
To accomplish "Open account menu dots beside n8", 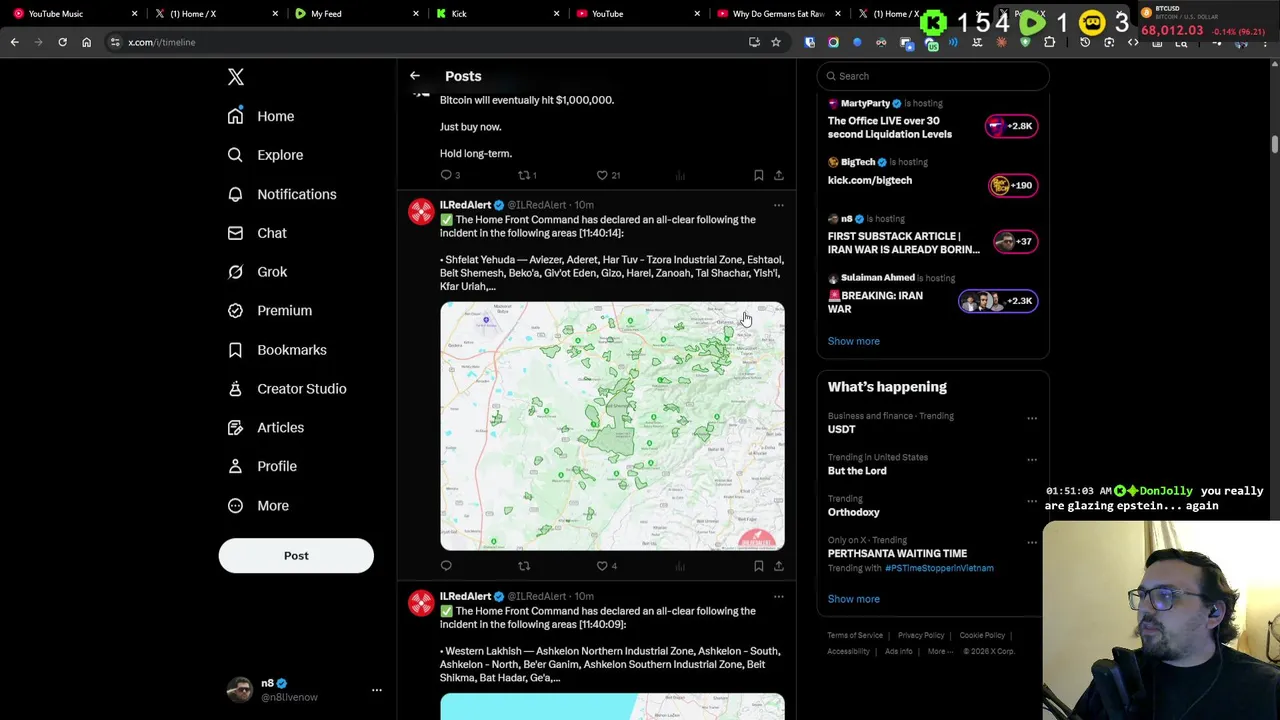I will [x=377, y=690].
